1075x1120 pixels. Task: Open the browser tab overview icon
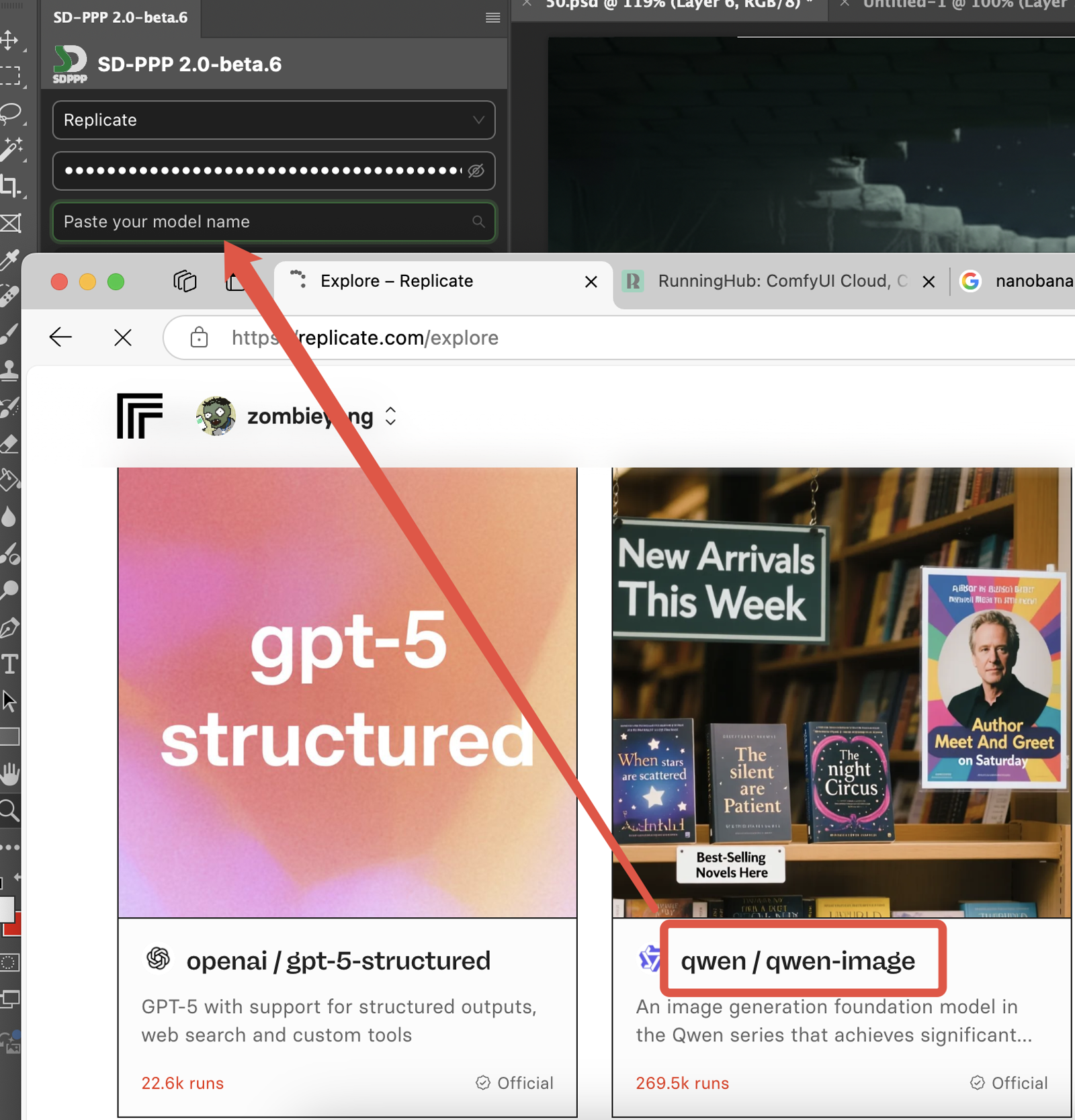185,281
